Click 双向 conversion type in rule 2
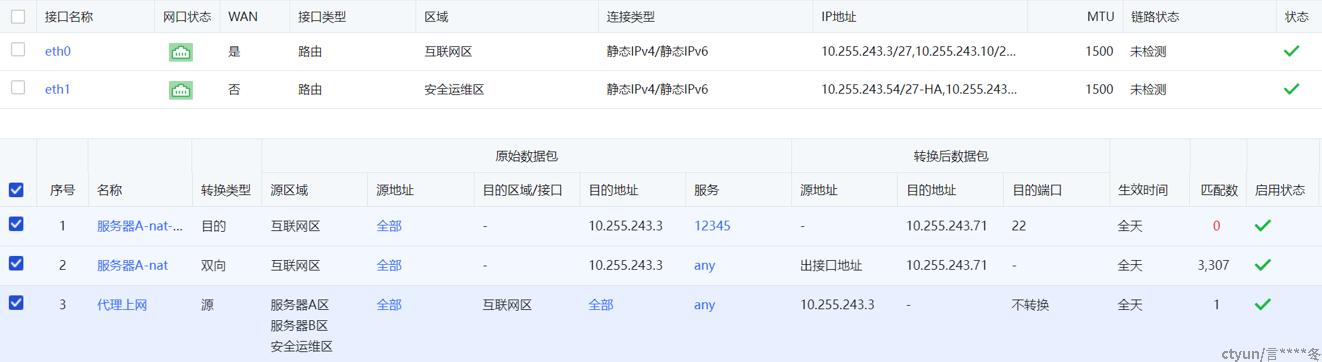The width and height of the screenshot is (1322, 362). (213, 265)
